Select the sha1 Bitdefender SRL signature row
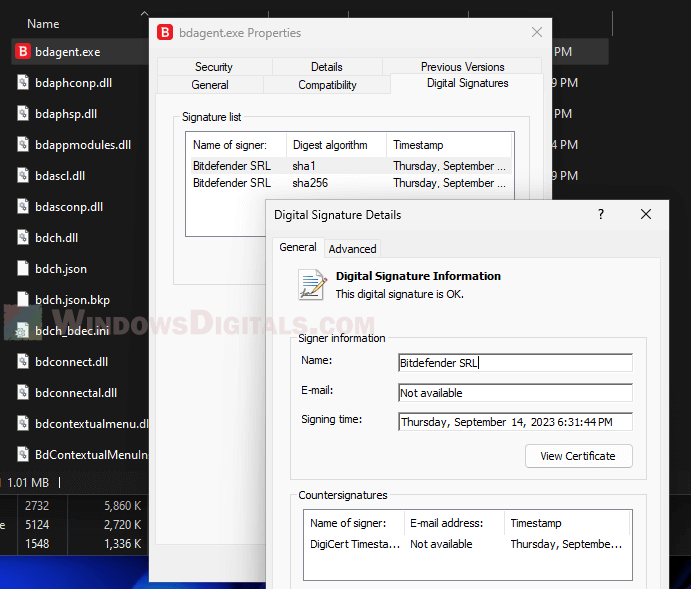 point(351,166)
